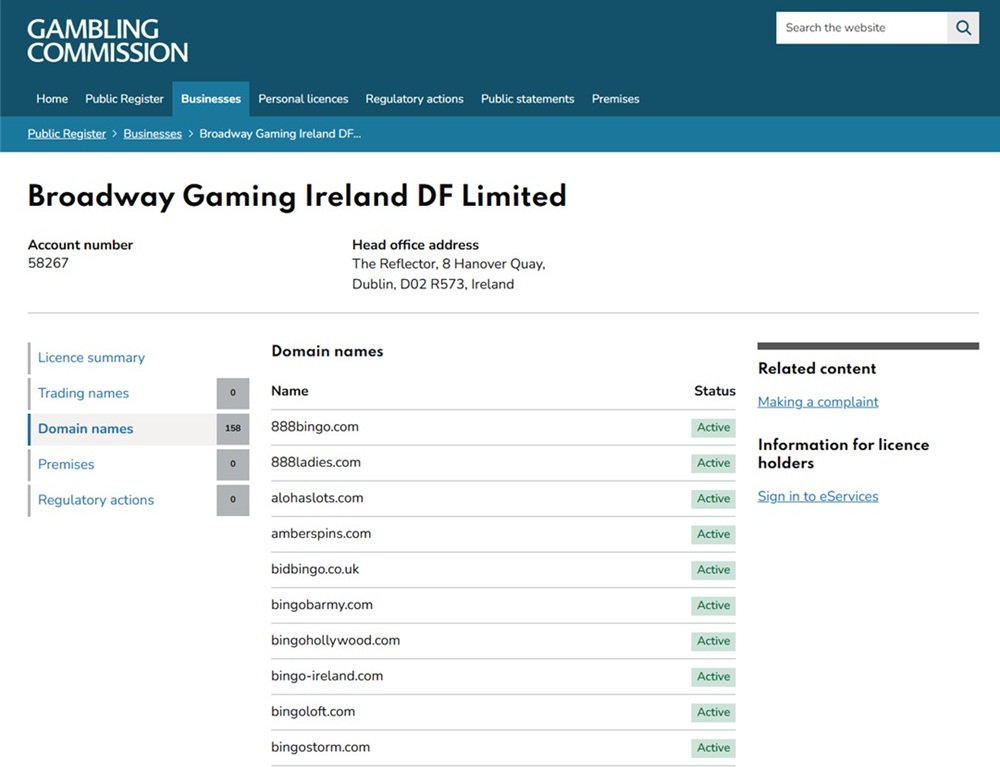Follow the Public Register breadcrumb link
1000x767 pixels.
coord(66,134)
